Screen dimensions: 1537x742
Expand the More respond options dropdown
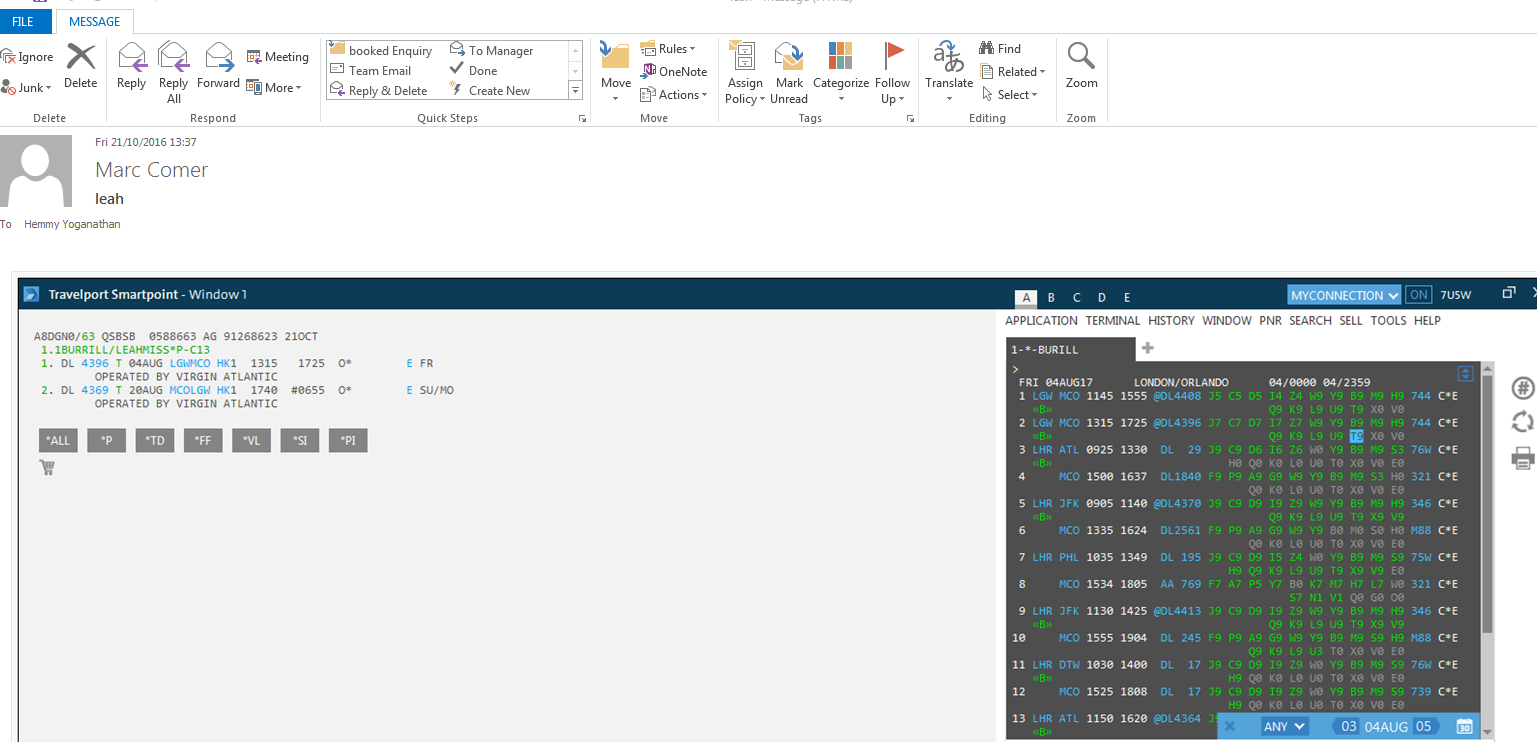click(273, 88)
